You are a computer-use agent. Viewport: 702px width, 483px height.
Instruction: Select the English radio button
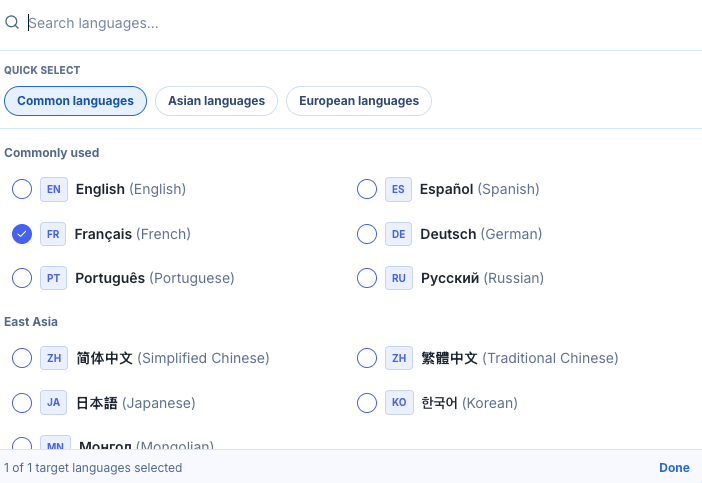(22, 189)
